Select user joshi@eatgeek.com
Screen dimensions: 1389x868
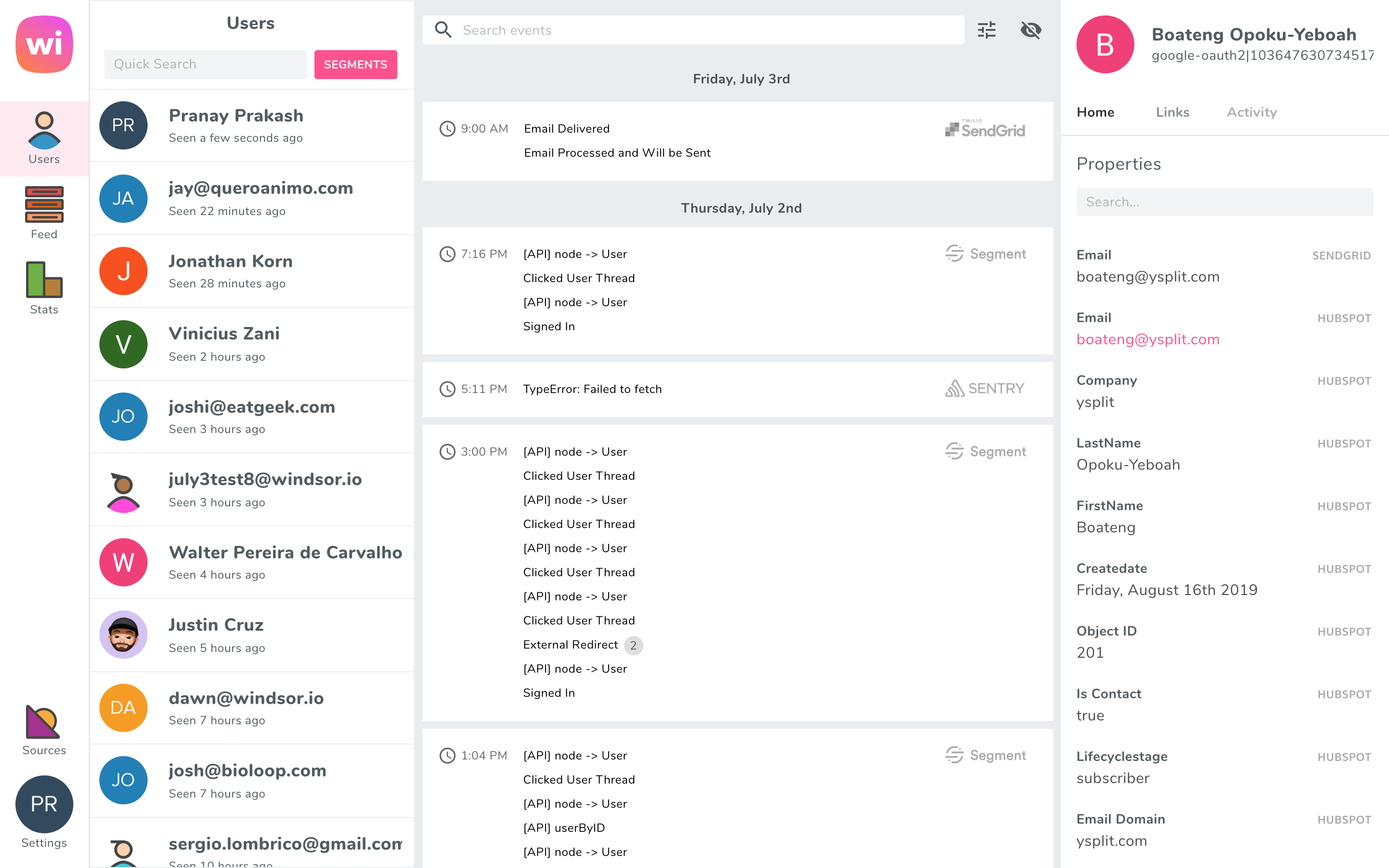click(x=251, y=417)
